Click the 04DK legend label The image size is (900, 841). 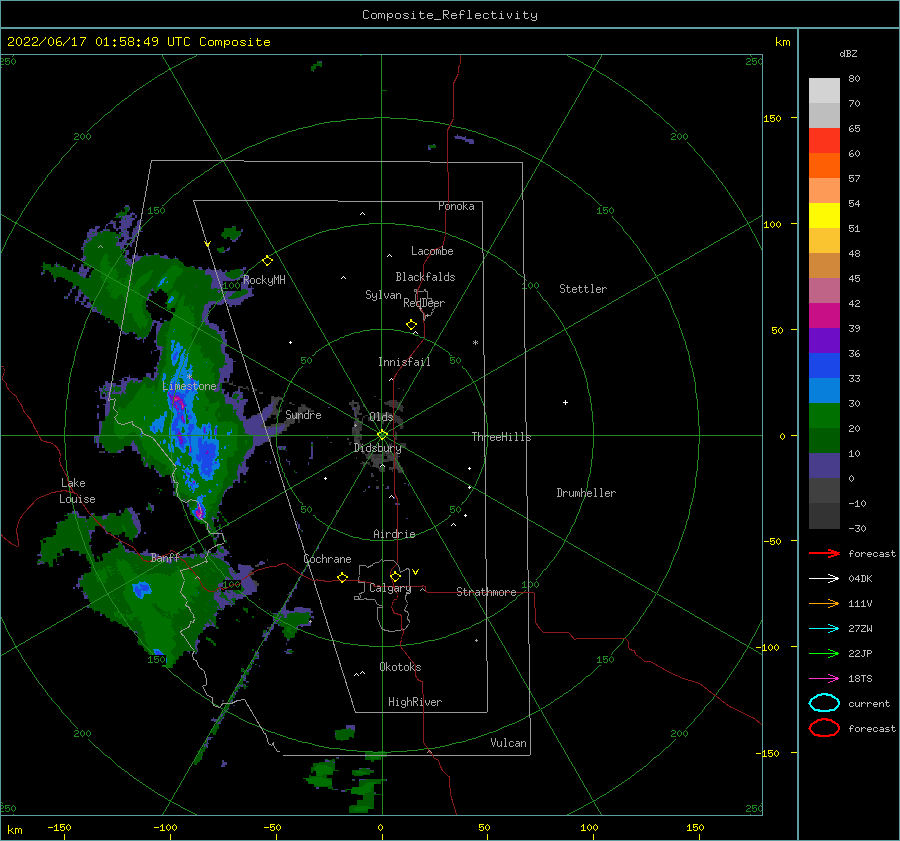[860, 578]
